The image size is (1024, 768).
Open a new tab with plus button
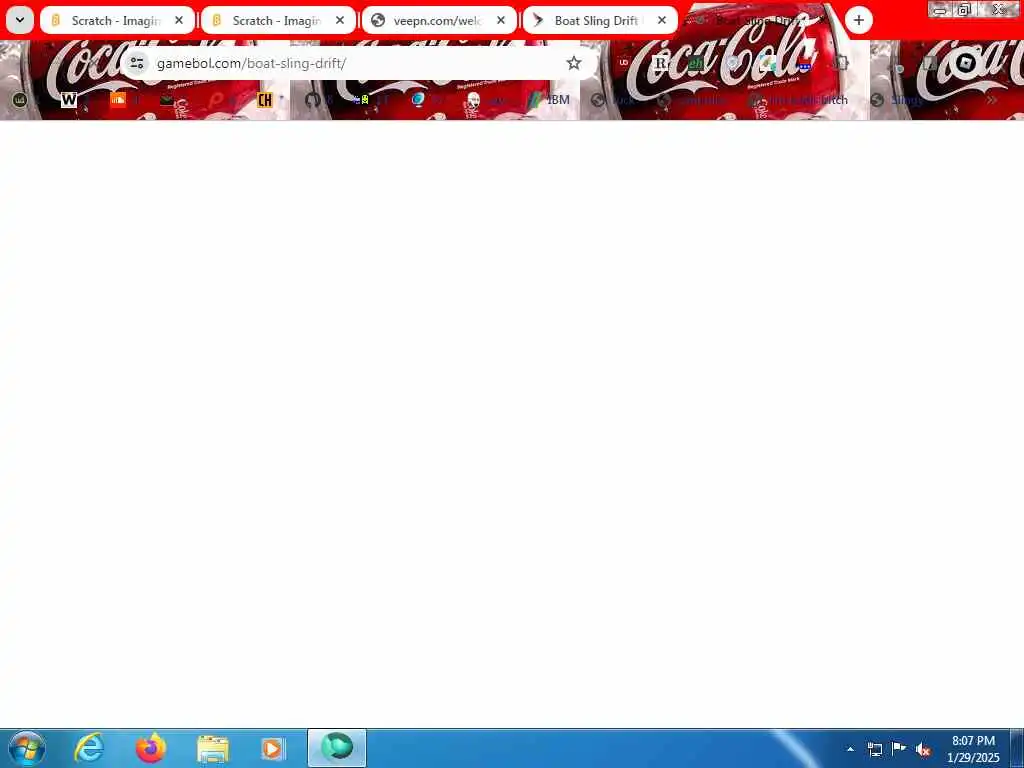pos(859,20)
